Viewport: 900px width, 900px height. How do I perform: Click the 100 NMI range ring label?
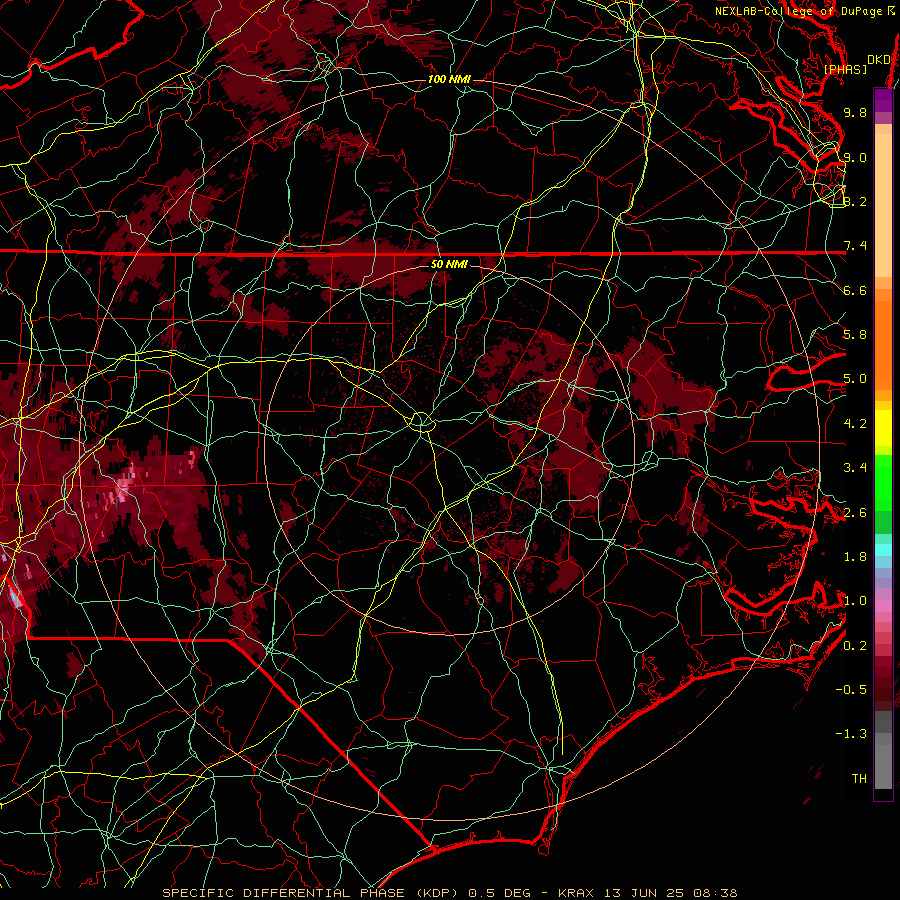449,79
